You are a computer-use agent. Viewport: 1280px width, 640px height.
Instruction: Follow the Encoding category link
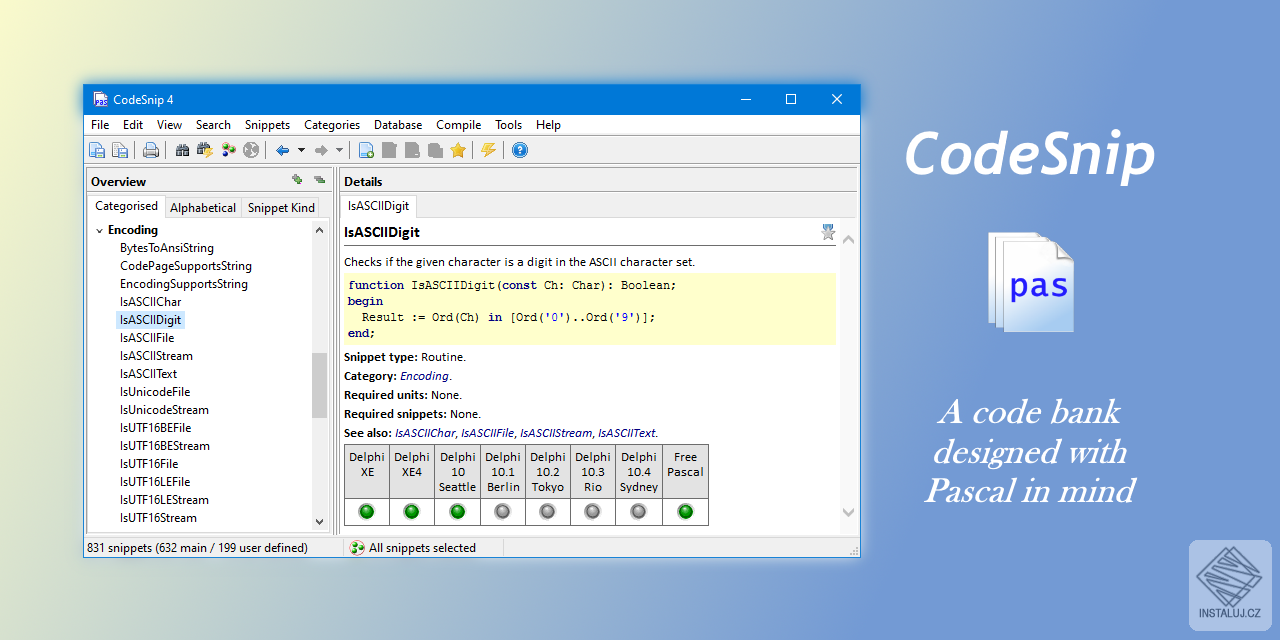pyautogui.click(x=424, y=376)
